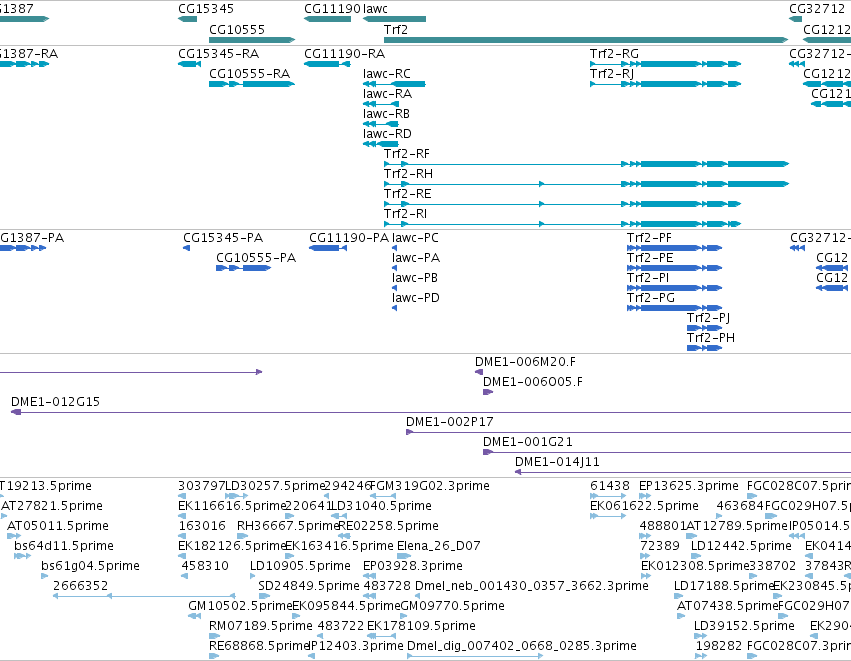Select the AT05011.5prime EST label
This screenshot has width=851, height=661.
pos(58,526)
